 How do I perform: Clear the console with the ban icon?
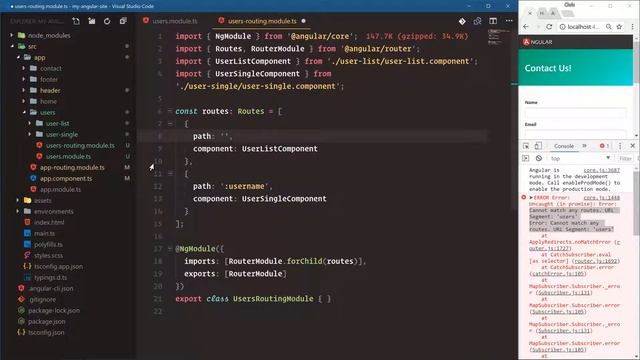[539, 158]
